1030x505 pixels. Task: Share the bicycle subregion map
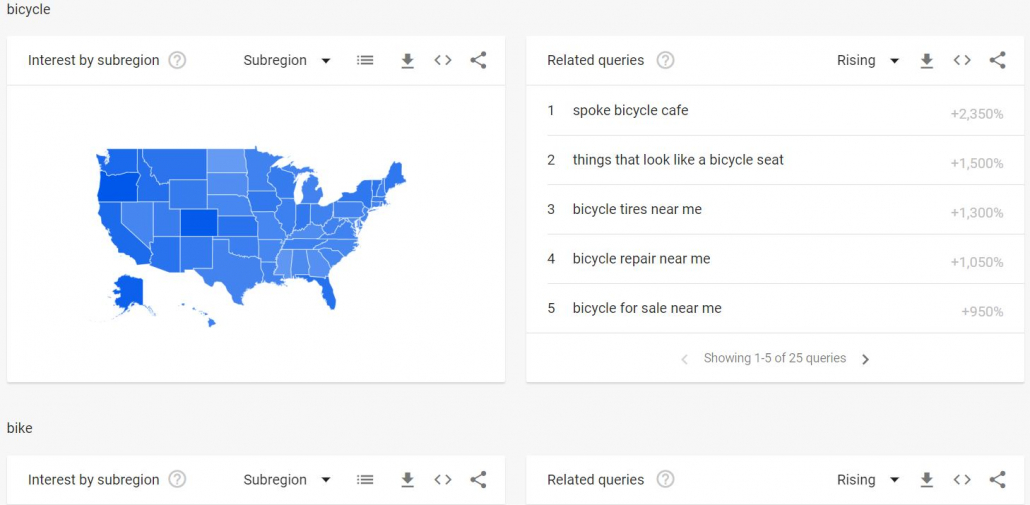click(x=478, y=60)
